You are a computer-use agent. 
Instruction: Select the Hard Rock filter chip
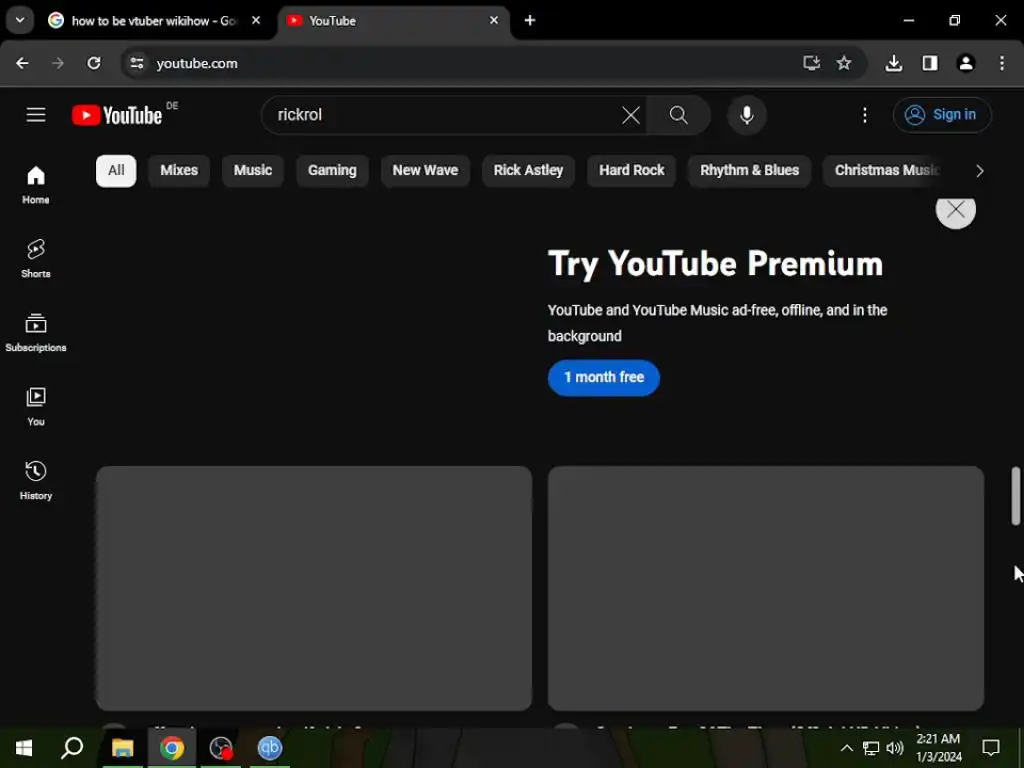(632, 170)
